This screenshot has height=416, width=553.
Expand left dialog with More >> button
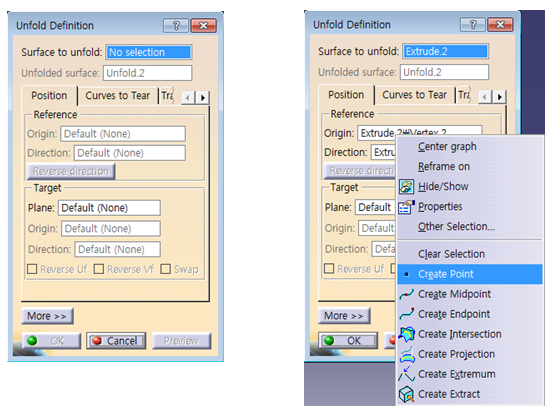tap(47, 316)
